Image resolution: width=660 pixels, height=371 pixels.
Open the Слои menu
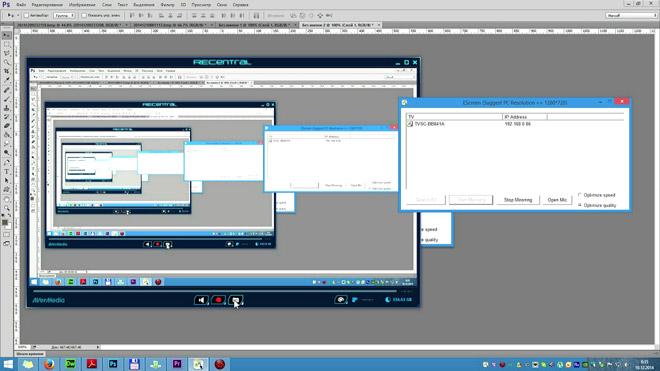point(106,5)
